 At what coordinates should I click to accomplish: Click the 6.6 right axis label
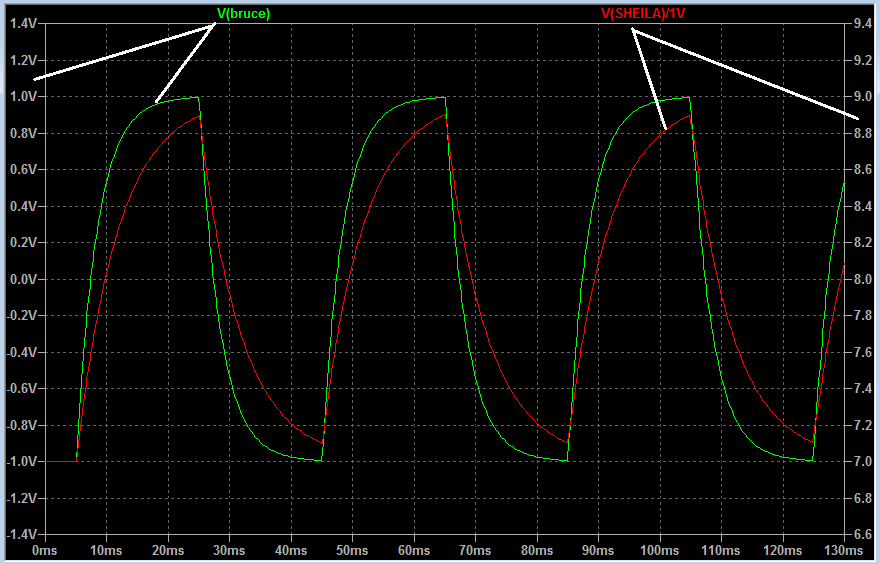[863, 534]
